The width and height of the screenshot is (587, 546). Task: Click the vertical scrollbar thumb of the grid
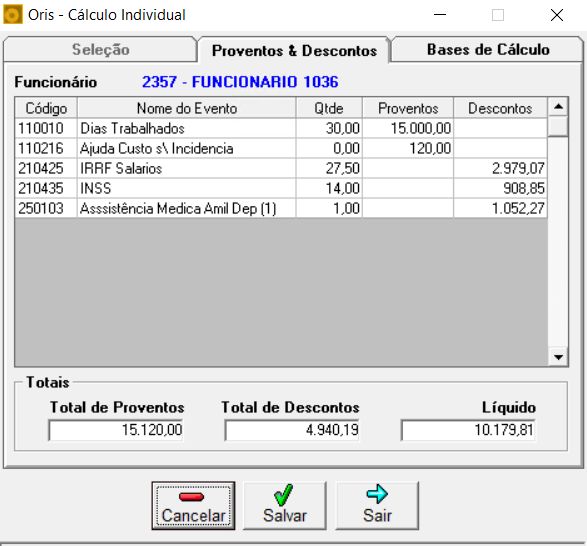click(x=558, y=126)
